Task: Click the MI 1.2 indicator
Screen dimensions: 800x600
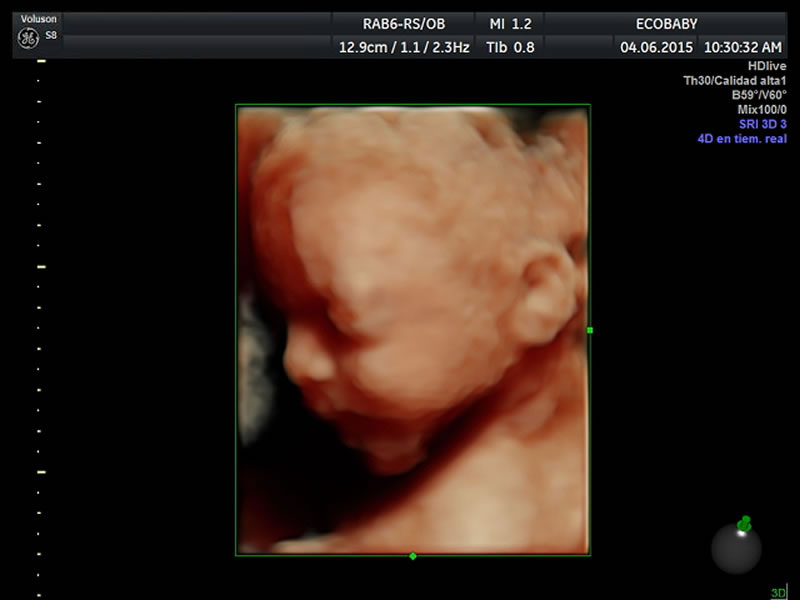Action: pos(510,24)
